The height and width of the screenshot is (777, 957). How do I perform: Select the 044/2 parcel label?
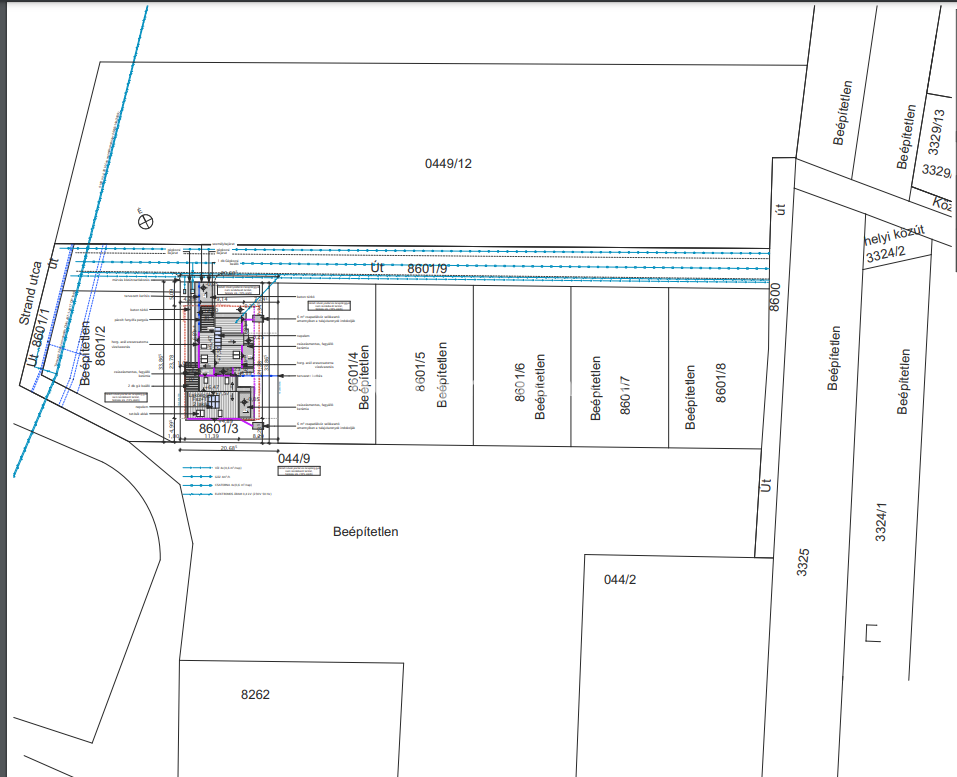tap(620, 580)
